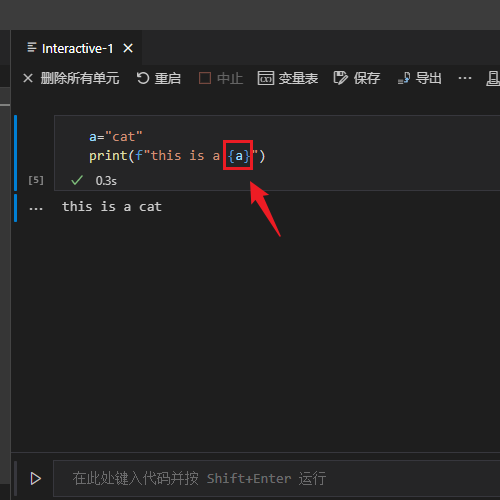Click the 变量表 label
The height and width of the screenshot is (500, 500).
(298, 79)
